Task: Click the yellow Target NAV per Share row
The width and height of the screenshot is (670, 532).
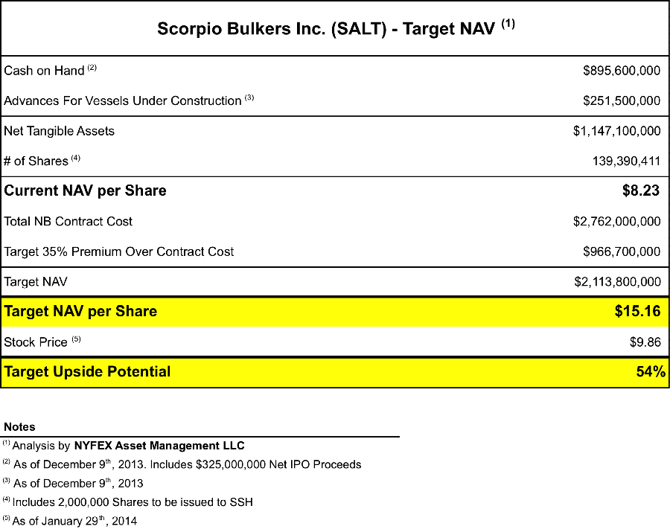Action: [335, 312]
